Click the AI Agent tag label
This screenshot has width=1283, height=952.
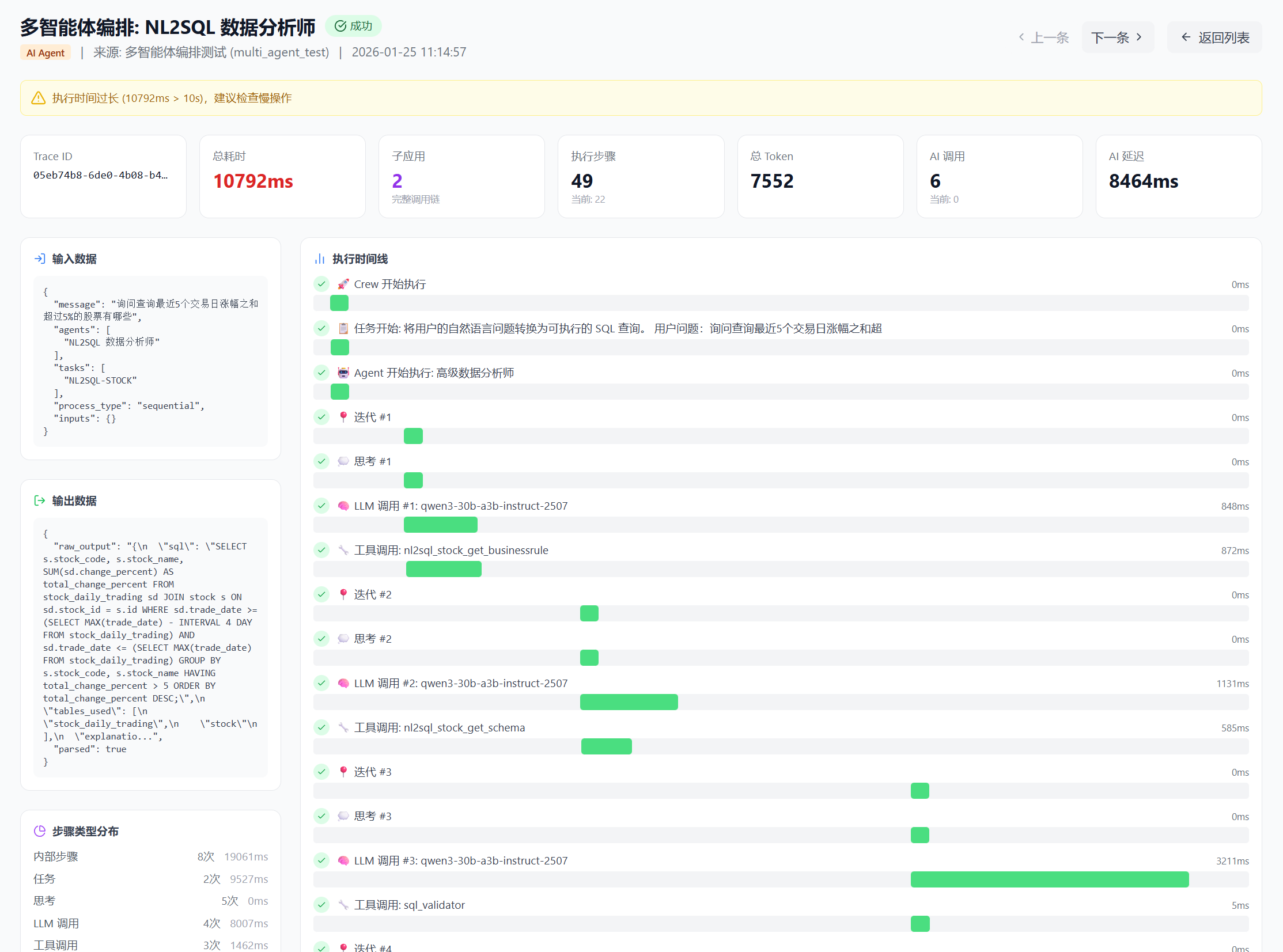(x=46, y=52)
